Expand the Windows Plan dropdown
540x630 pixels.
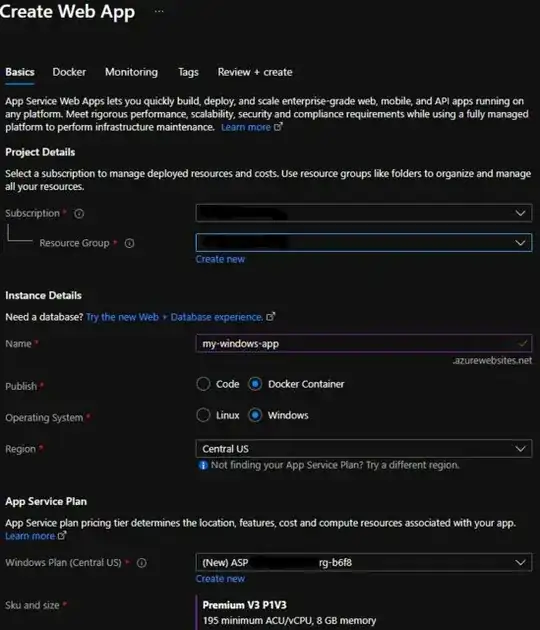[364, 562]
